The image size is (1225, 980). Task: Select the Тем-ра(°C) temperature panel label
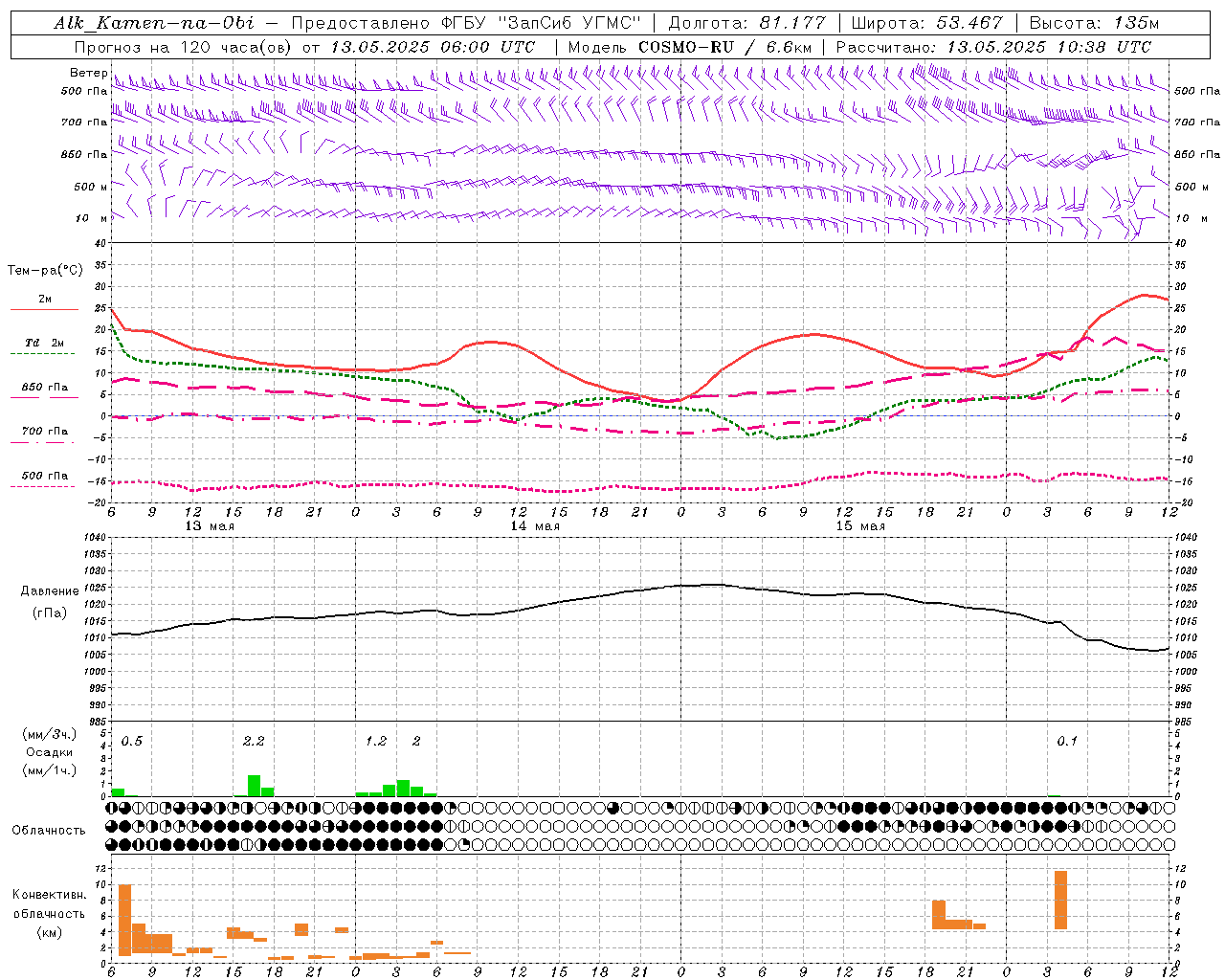point(45,271)
